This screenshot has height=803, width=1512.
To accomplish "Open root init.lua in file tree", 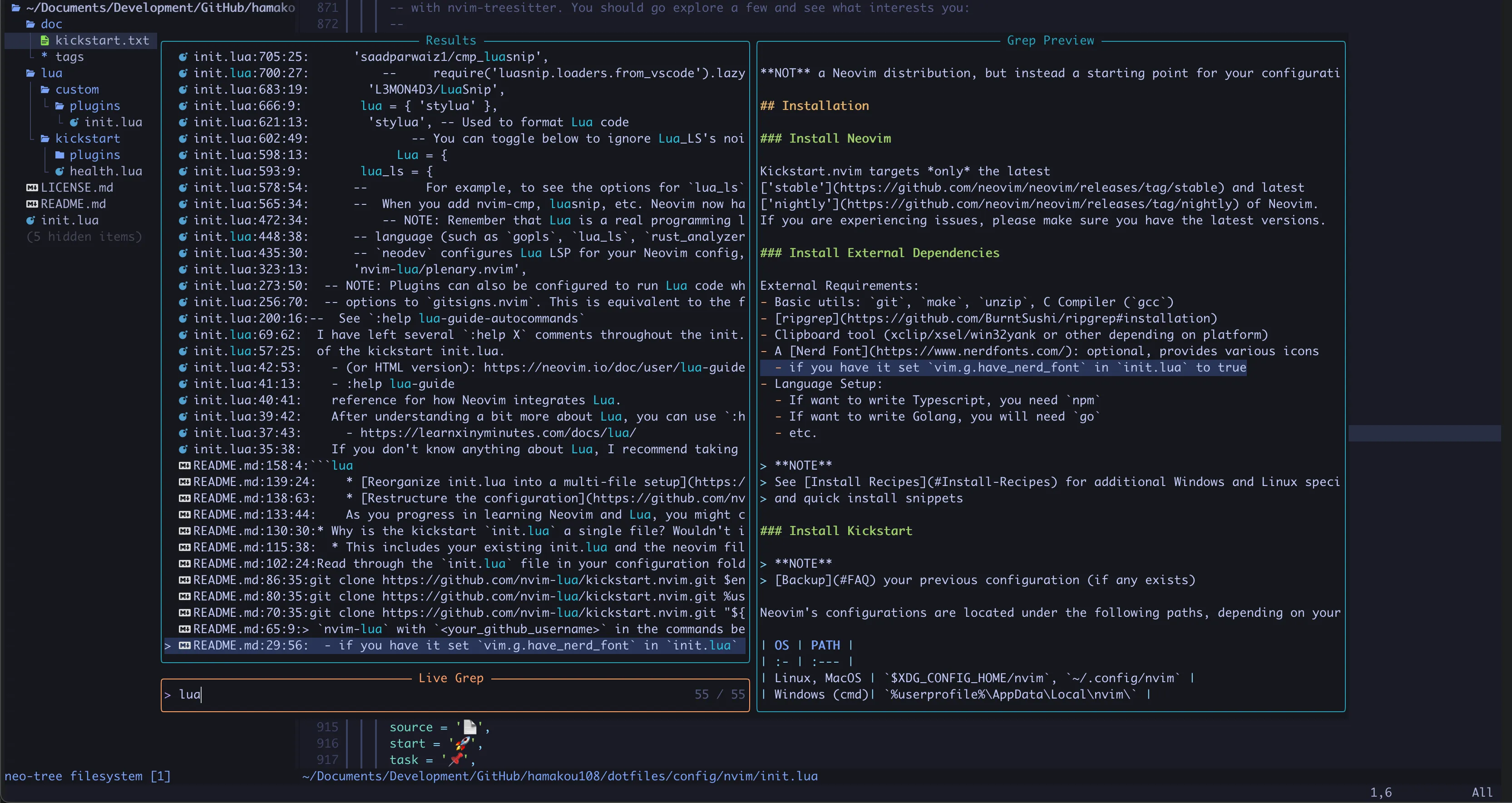I will (x=69, y=220).
